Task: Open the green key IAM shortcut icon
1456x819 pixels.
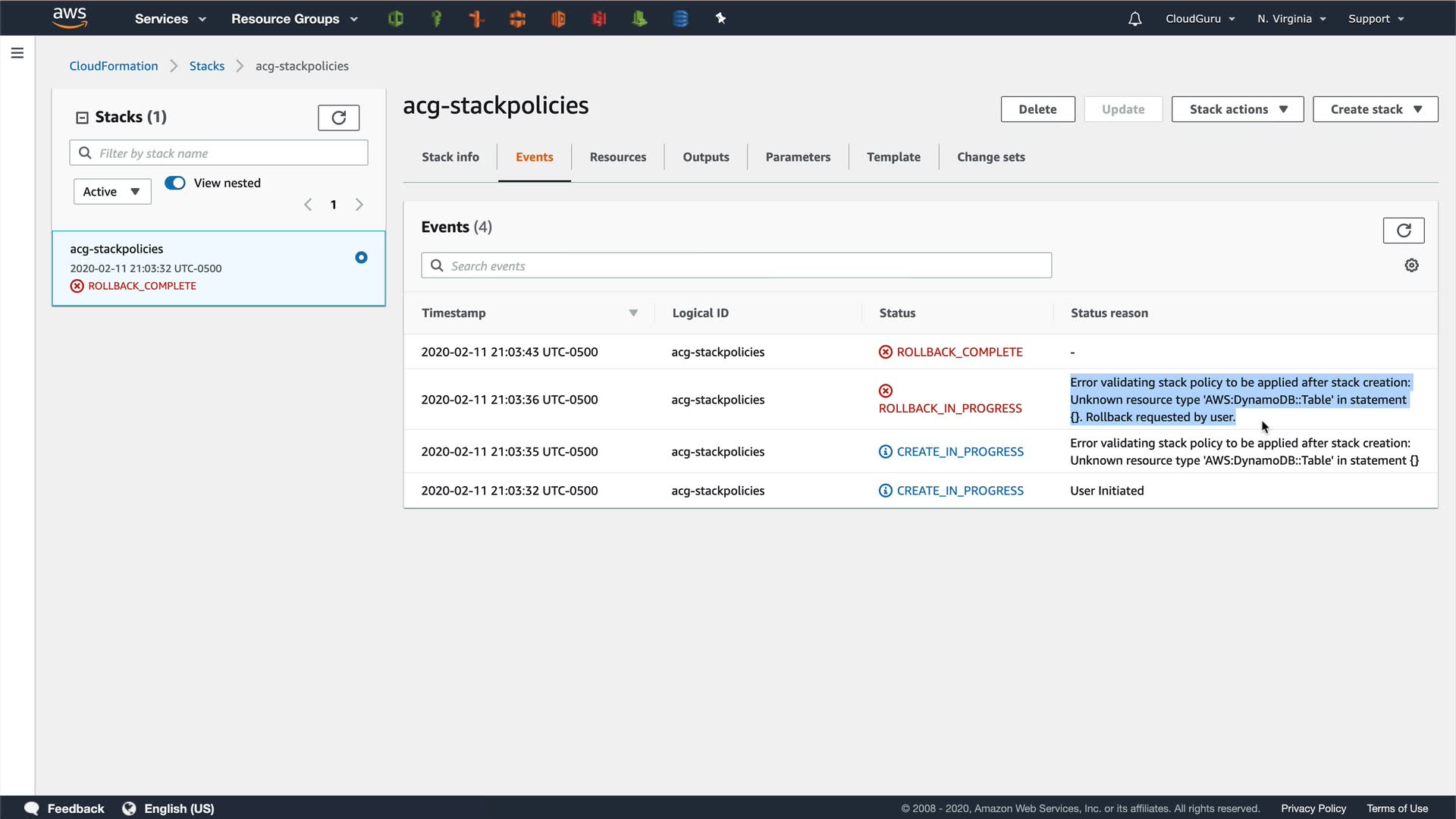Action: point(436,19)
